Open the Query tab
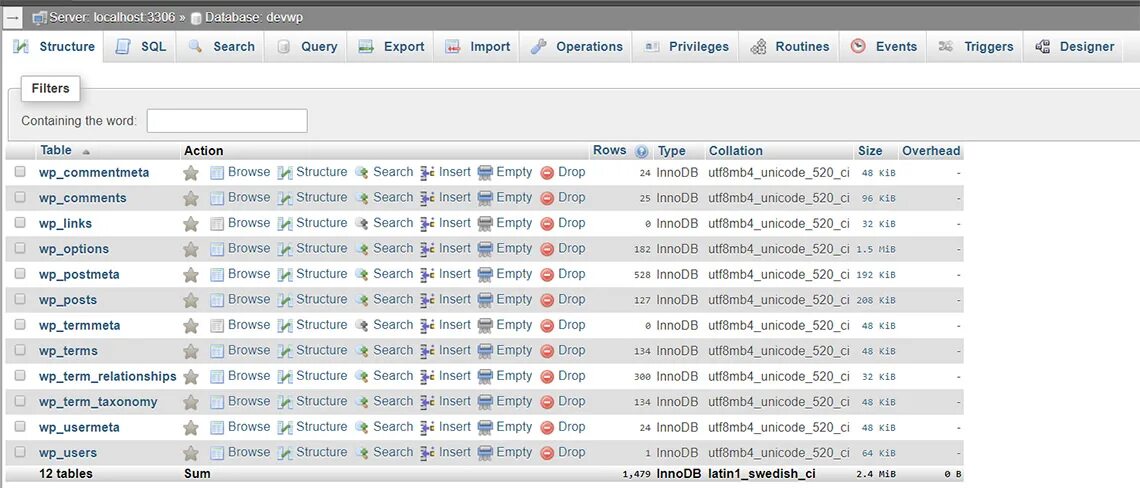 (307, 47)
